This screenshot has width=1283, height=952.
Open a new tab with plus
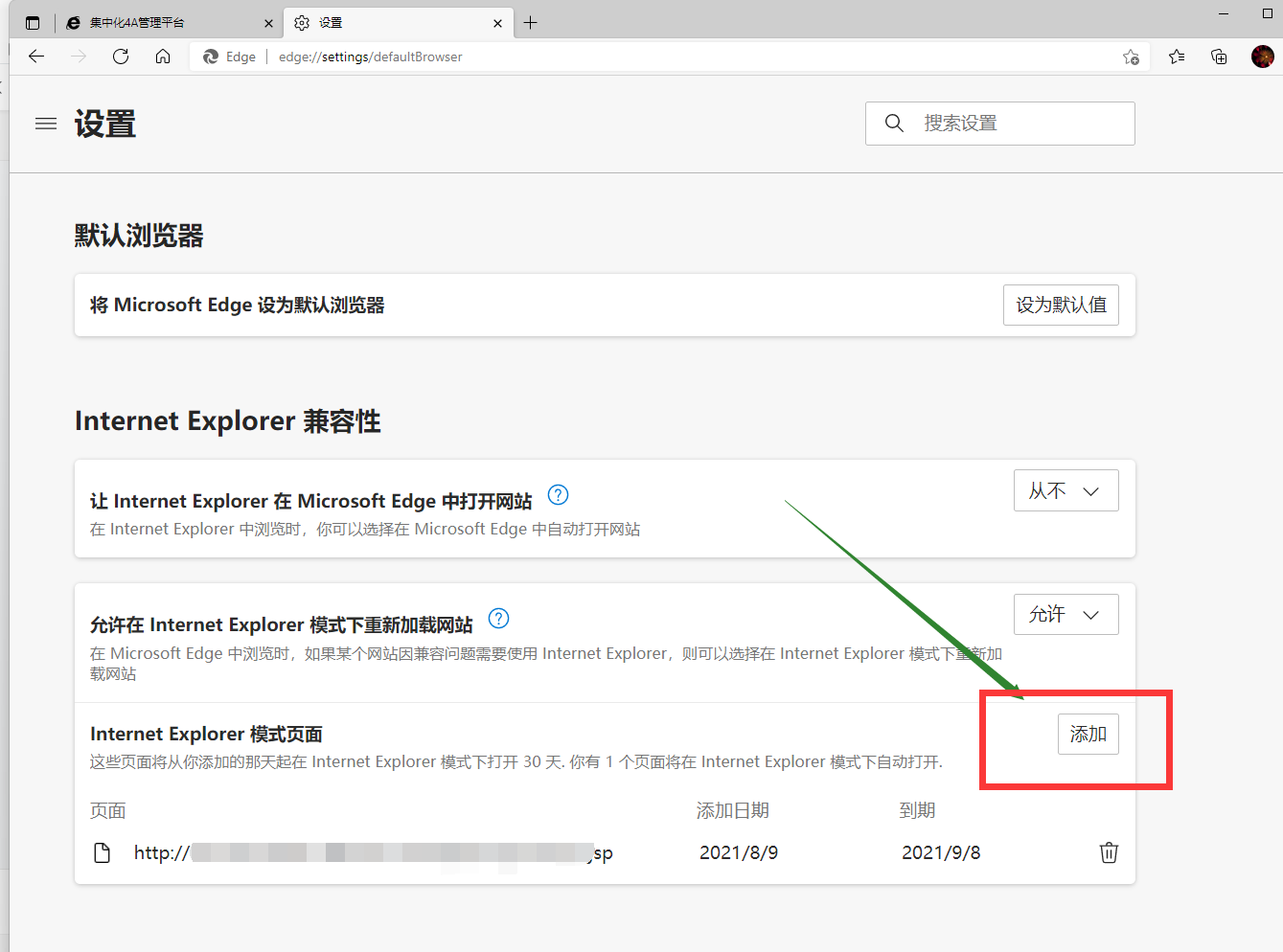530,22
